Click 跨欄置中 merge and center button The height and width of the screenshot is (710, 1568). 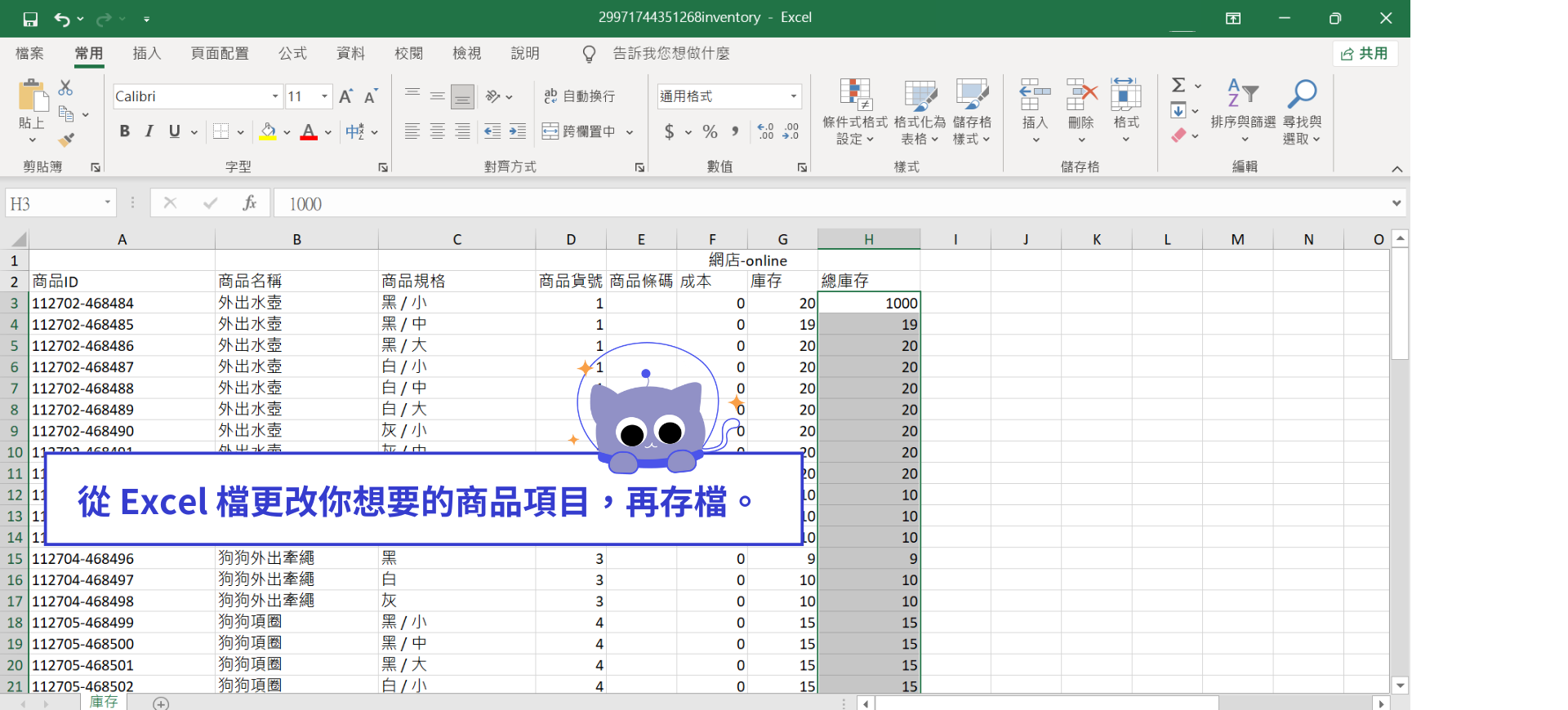(x=579, y=131)
